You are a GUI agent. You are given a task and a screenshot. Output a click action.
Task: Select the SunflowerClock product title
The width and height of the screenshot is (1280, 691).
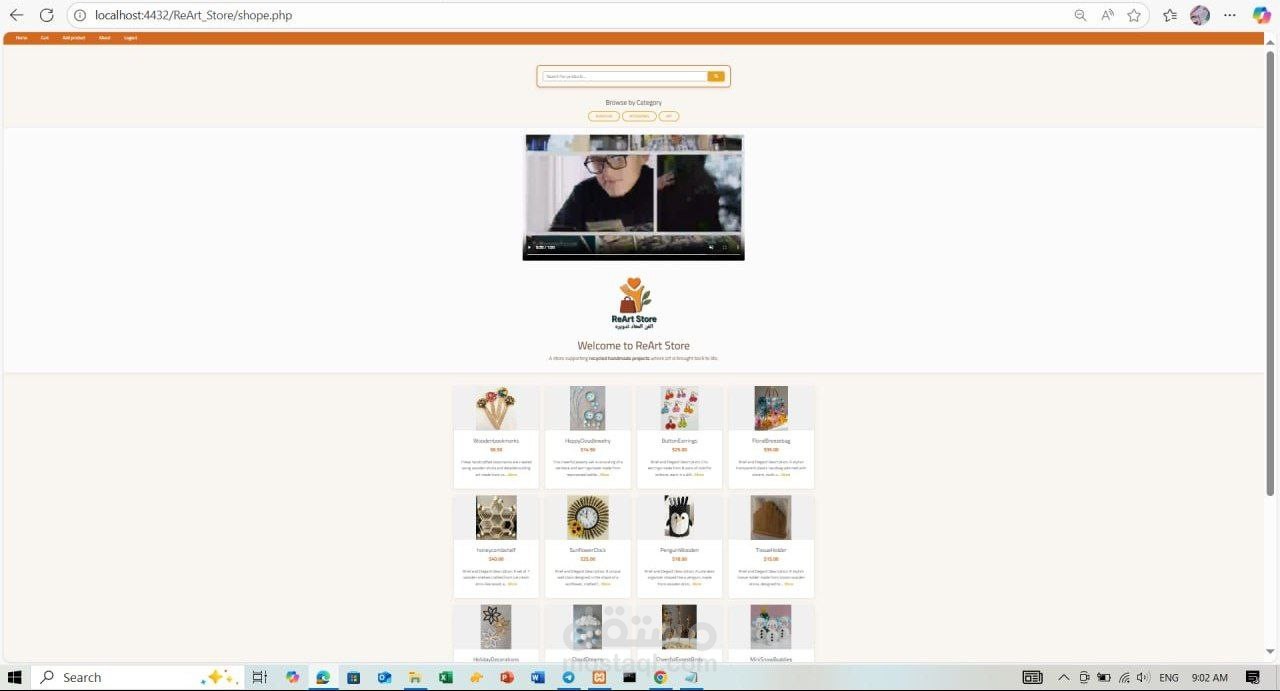pos(588,549)
